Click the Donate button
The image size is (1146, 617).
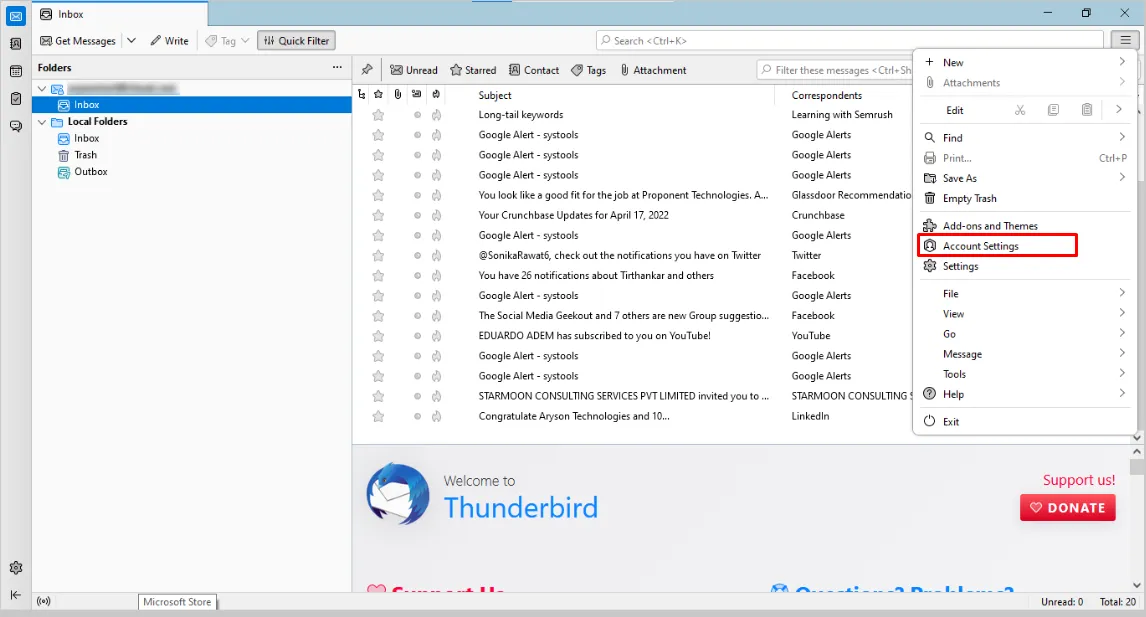(1067, 508)
